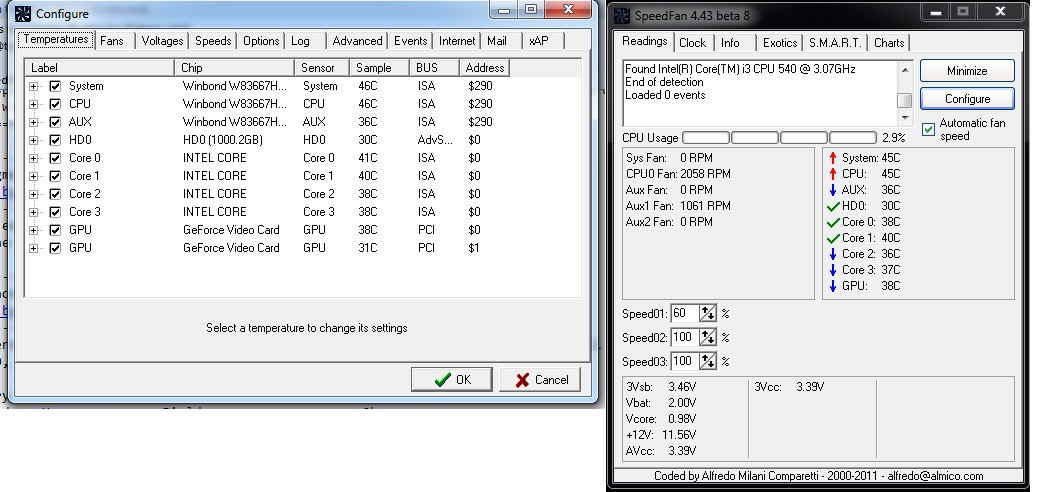Uncheck the Core 2 checkbox

(x=56, y=194)
